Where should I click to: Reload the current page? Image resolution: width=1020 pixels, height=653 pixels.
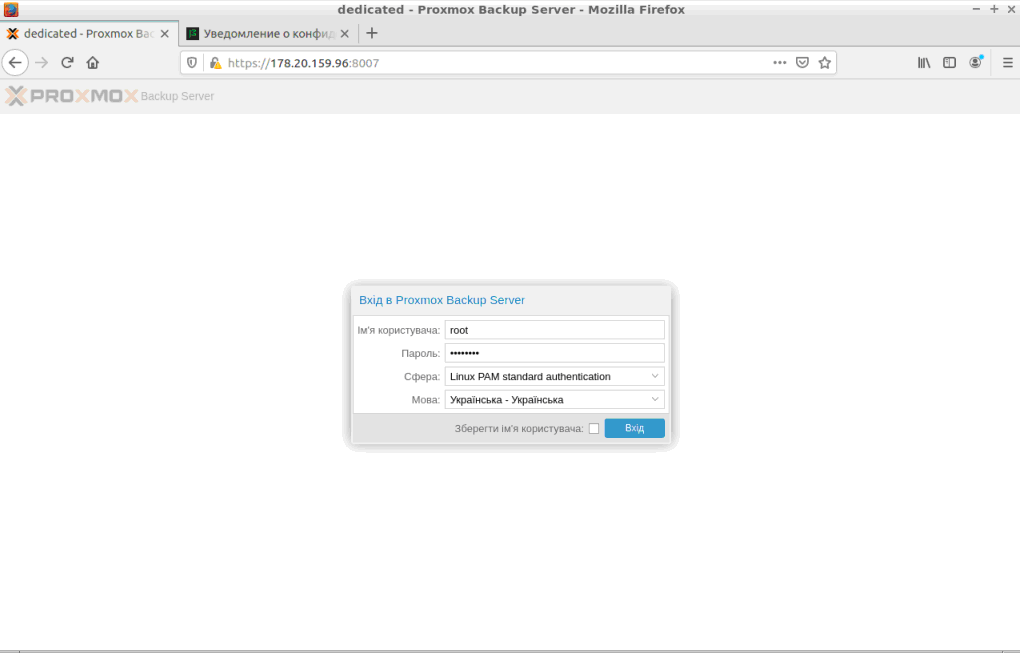pyautogui.click(x=67, y=63)
